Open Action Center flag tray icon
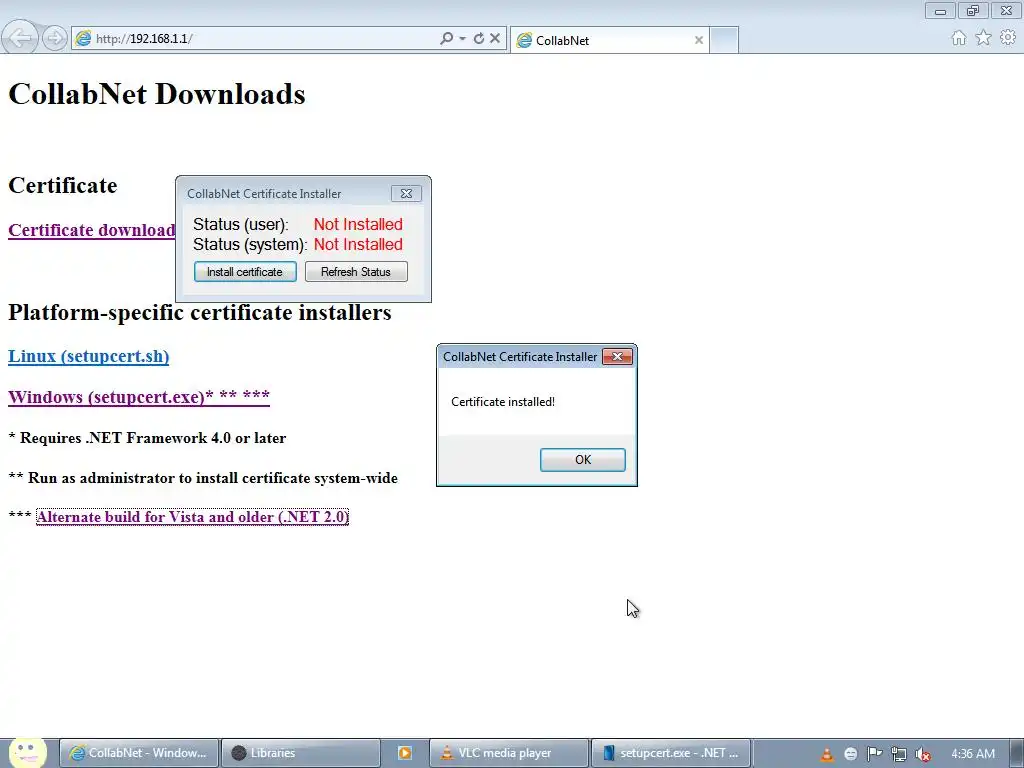 click(874, 754)
